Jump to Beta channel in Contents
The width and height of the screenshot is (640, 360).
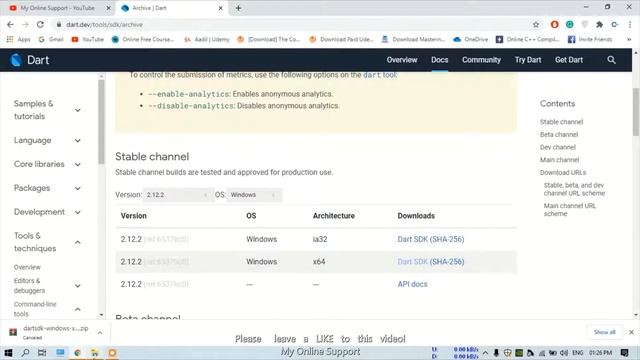[559, 134]
